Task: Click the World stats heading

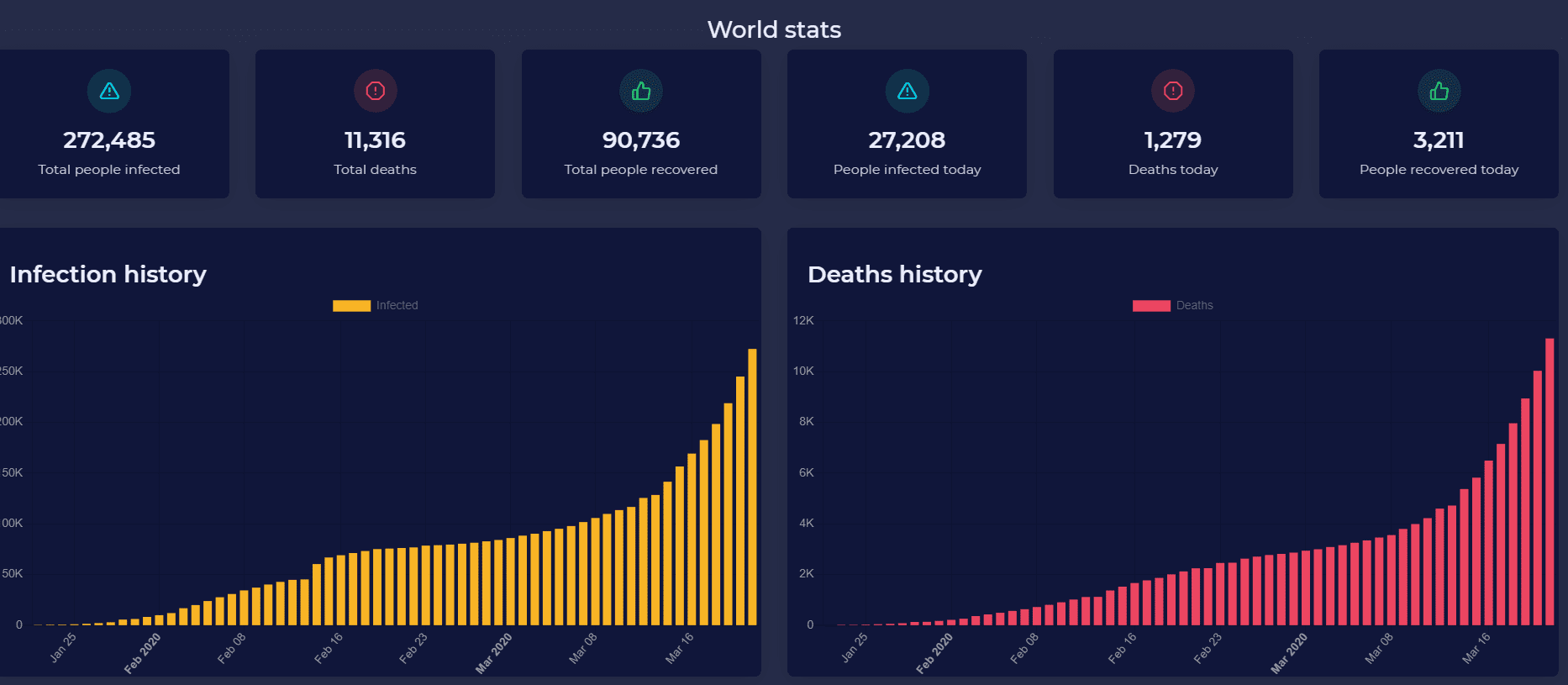Action: point(775,29)
